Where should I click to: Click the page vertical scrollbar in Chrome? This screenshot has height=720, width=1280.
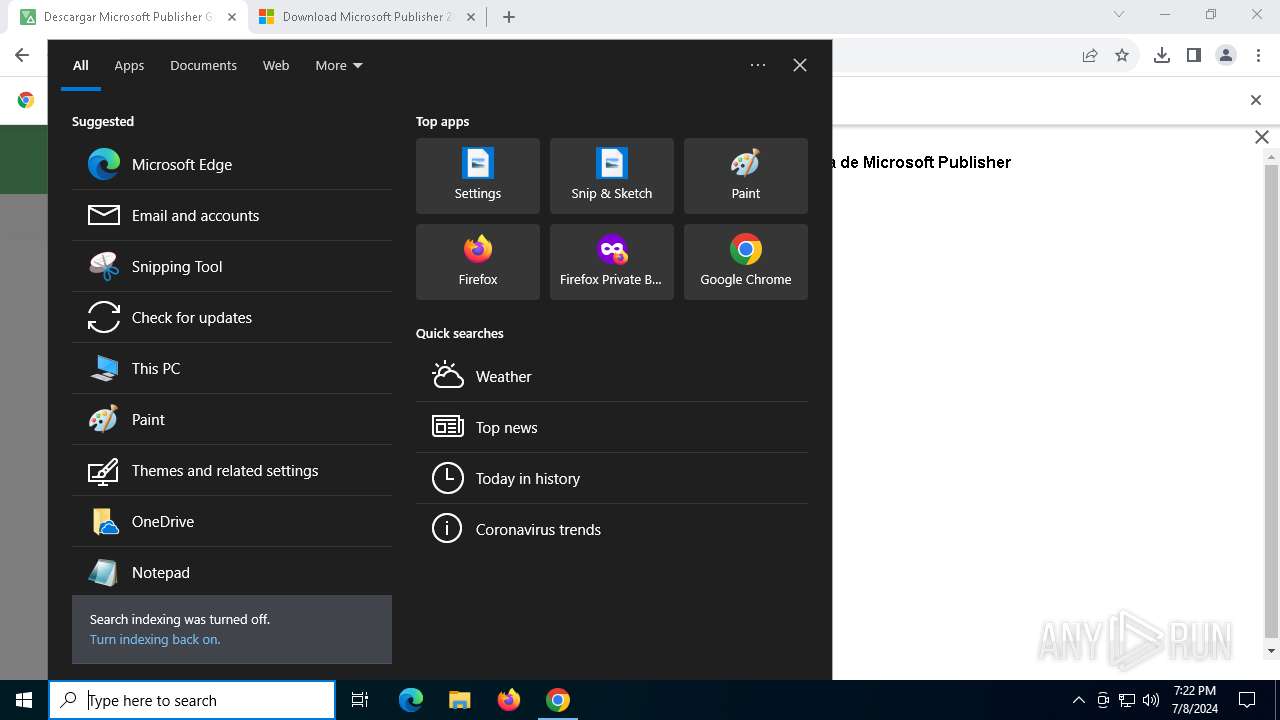(1272, 400)
